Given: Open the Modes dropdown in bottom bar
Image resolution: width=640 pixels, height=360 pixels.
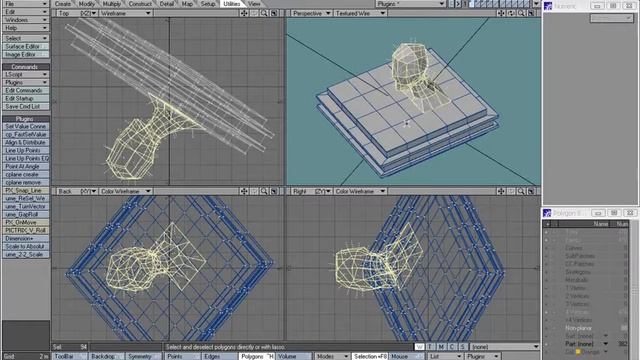Looking at the screenshot, I should [x=332, y=356].
